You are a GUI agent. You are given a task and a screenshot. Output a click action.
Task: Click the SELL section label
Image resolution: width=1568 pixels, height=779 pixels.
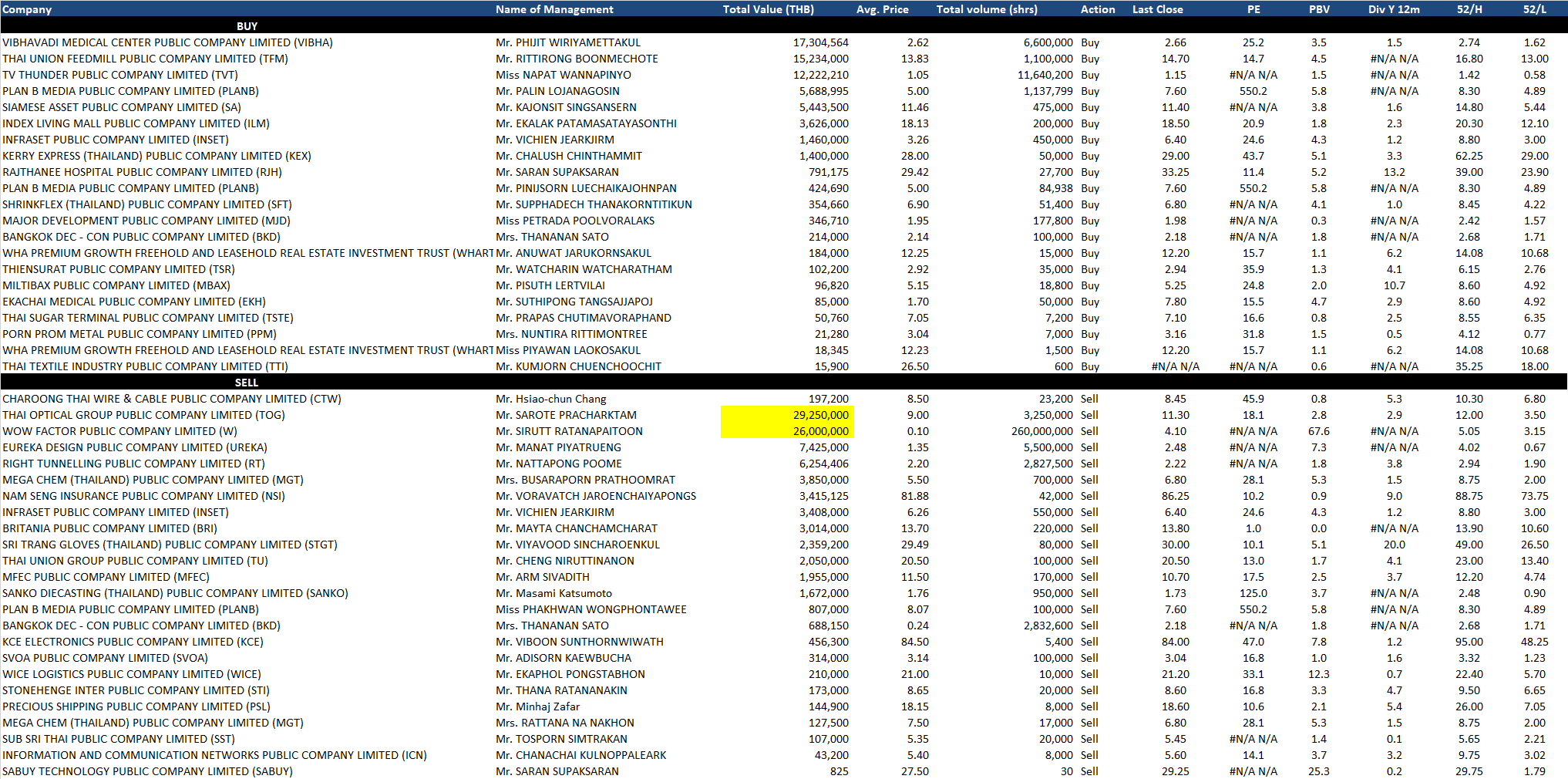(x=247, y=383)
